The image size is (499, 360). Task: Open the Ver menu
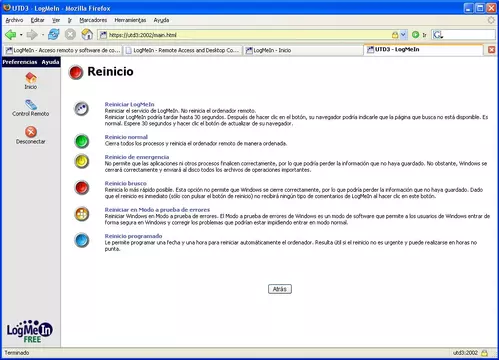tap(56, 20)
